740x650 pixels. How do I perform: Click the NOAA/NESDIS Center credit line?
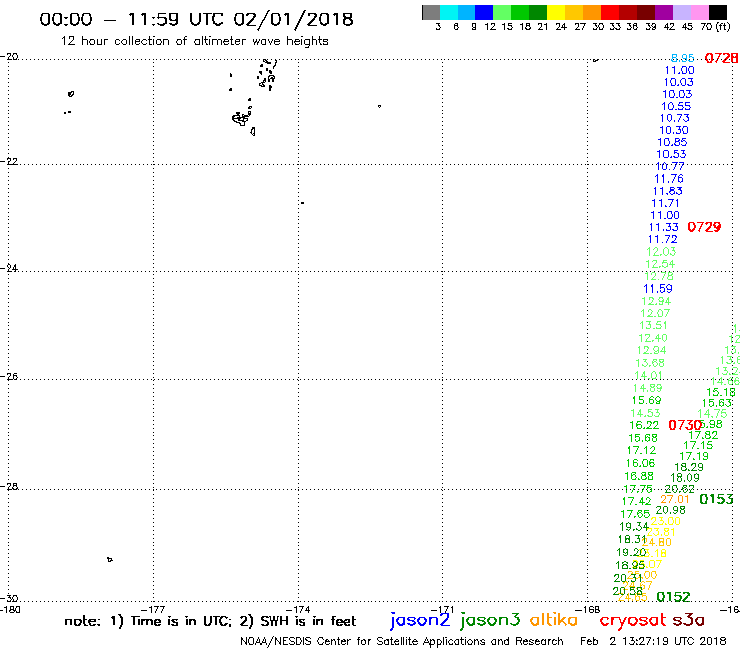point(402,642)
